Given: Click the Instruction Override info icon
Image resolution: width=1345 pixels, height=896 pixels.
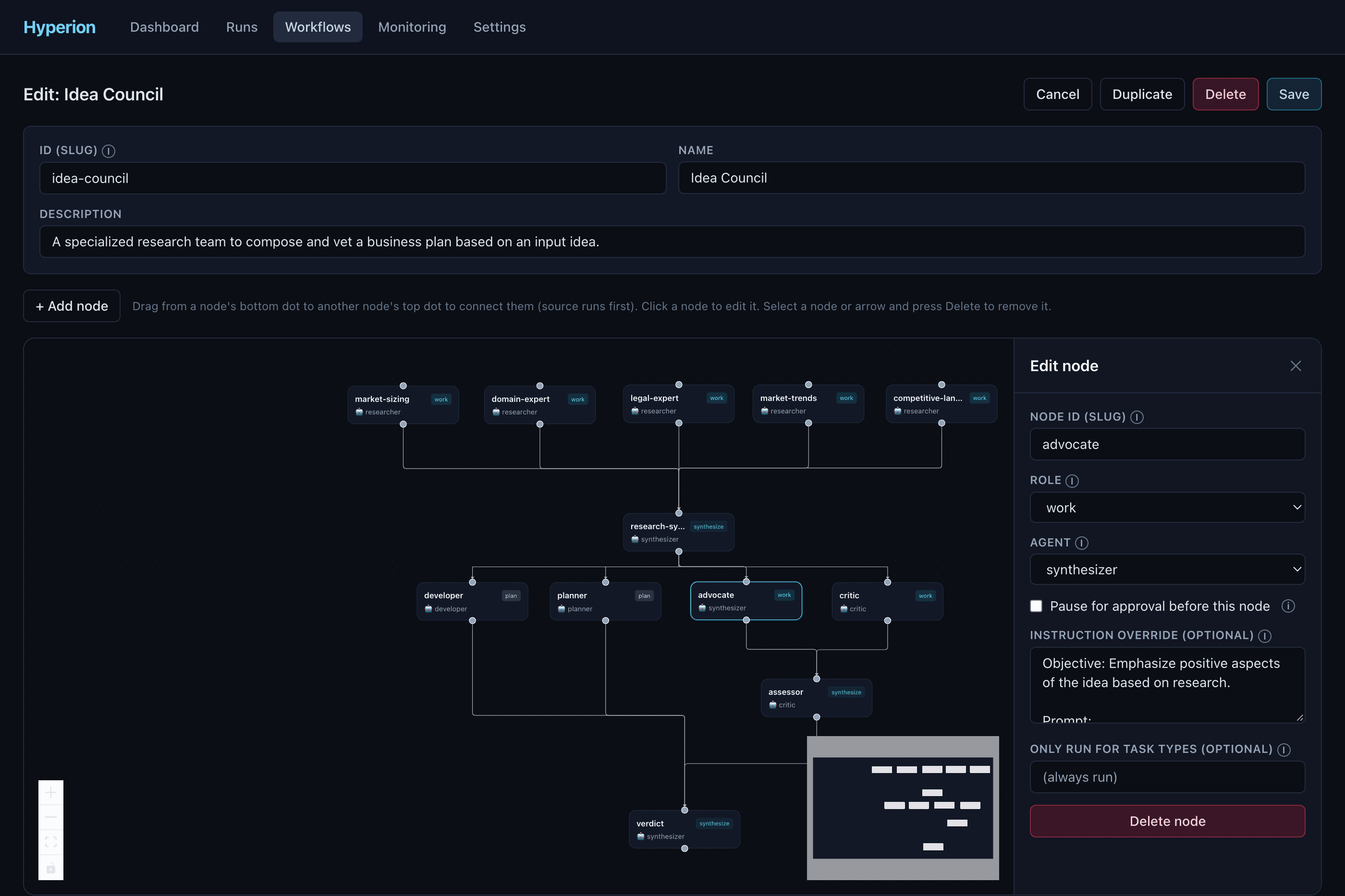Looking at the screenshot, I should pos(1265,636).
